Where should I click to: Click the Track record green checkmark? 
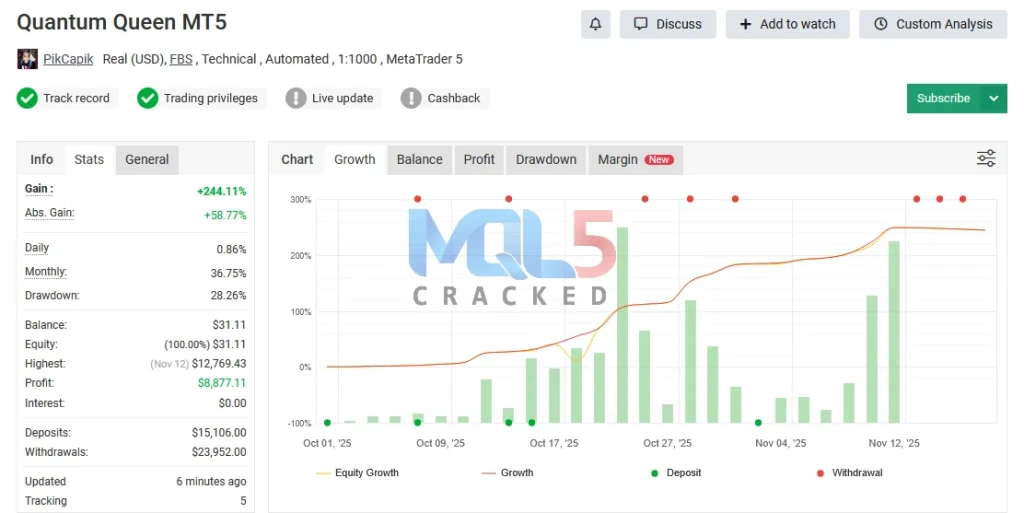[27, 98]
